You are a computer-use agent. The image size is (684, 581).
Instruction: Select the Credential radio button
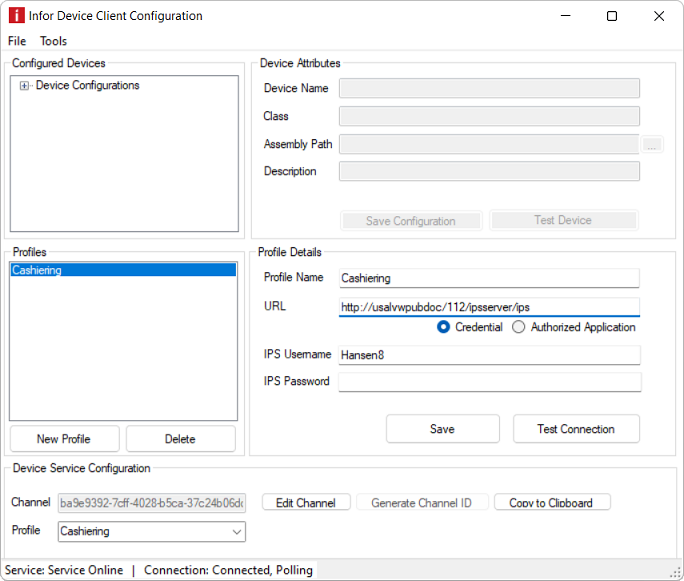coord(444,327)
